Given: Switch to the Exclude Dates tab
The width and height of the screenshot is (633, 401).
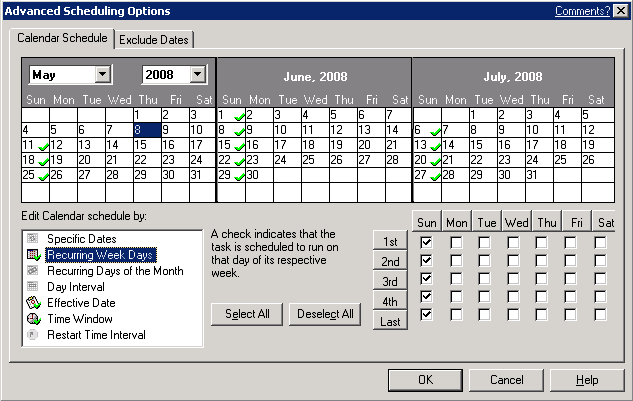Looking at the screenshot, I should coord(154,40).
